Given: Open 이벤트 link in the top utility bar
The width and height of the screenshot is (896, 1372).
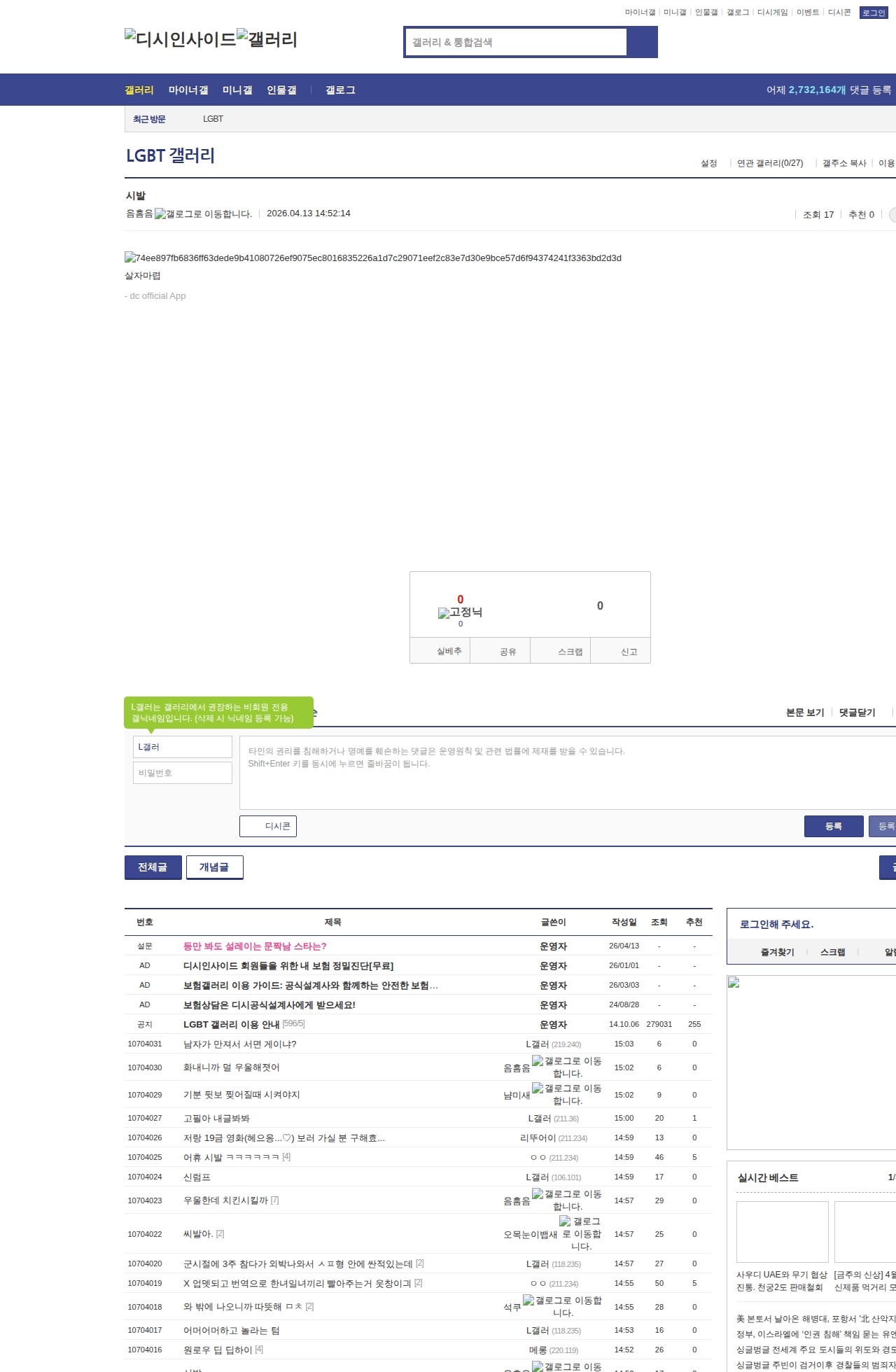Looking at the screenshot, I should (808, 13).
